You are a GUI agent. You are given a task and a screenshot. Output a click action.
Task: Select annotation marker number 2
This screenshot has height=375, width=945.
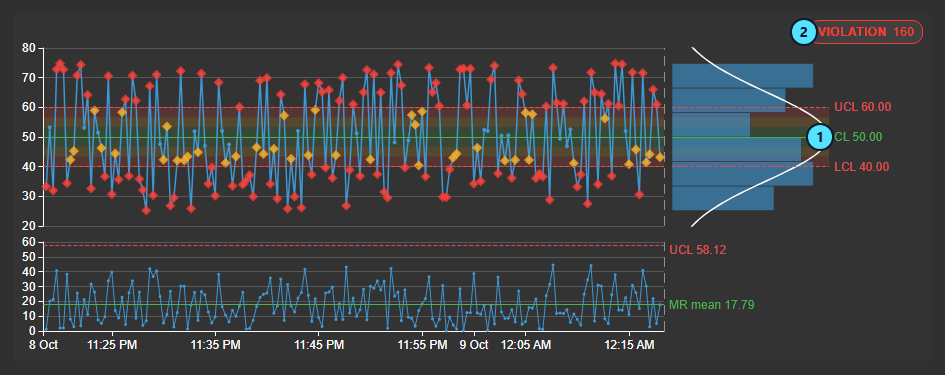[803, 32]
